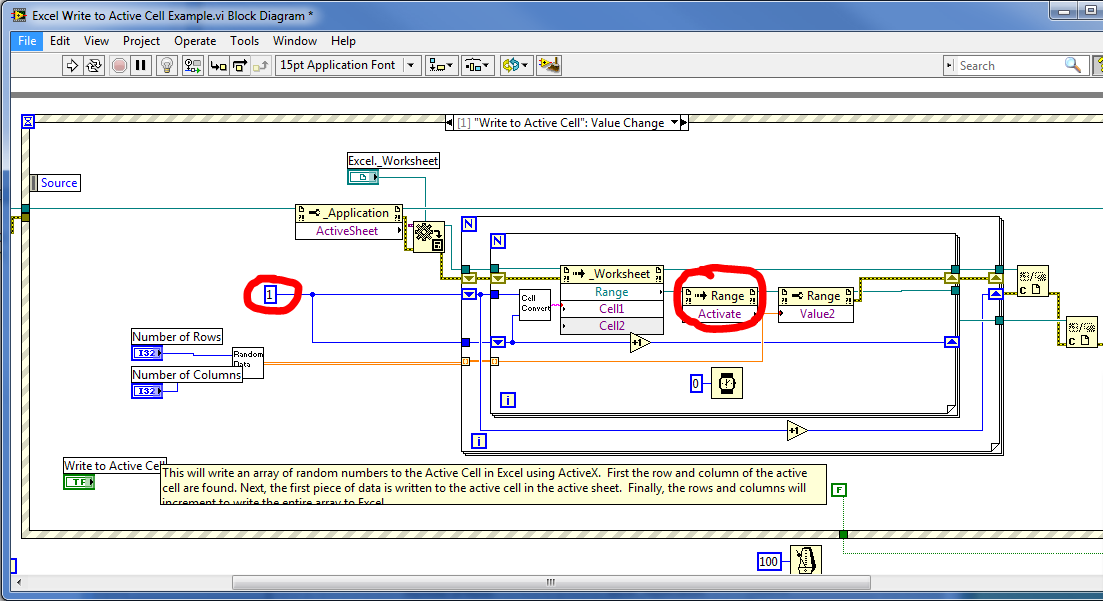Viewport: 1103px width, 601px height.
Task: Click the search magnifier icon
Action: pos(1073,65)
